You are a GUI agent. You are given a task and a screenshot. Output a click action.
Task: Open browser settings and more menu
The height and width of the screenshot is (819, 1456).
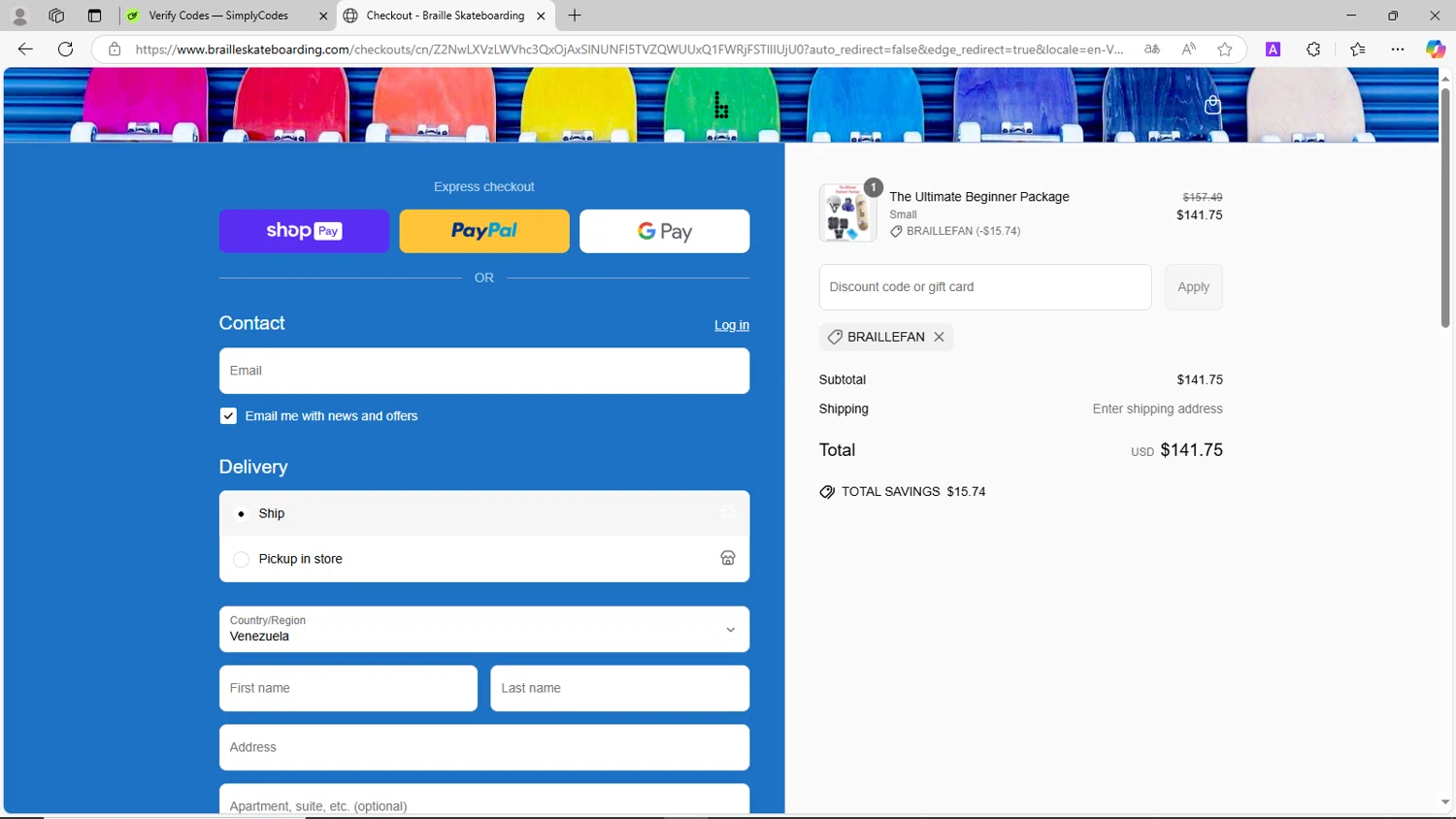(1398, 49)
